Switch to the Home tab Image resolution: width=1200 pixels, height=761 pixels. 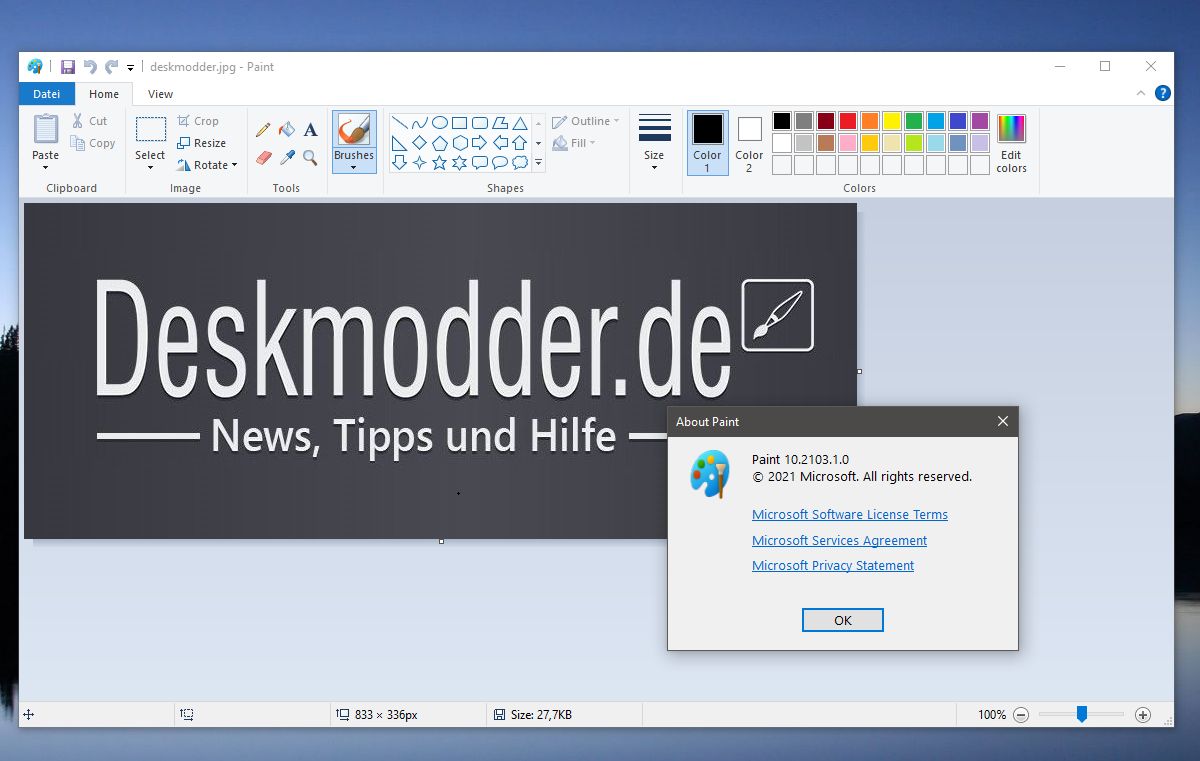[x=104, y=94]
